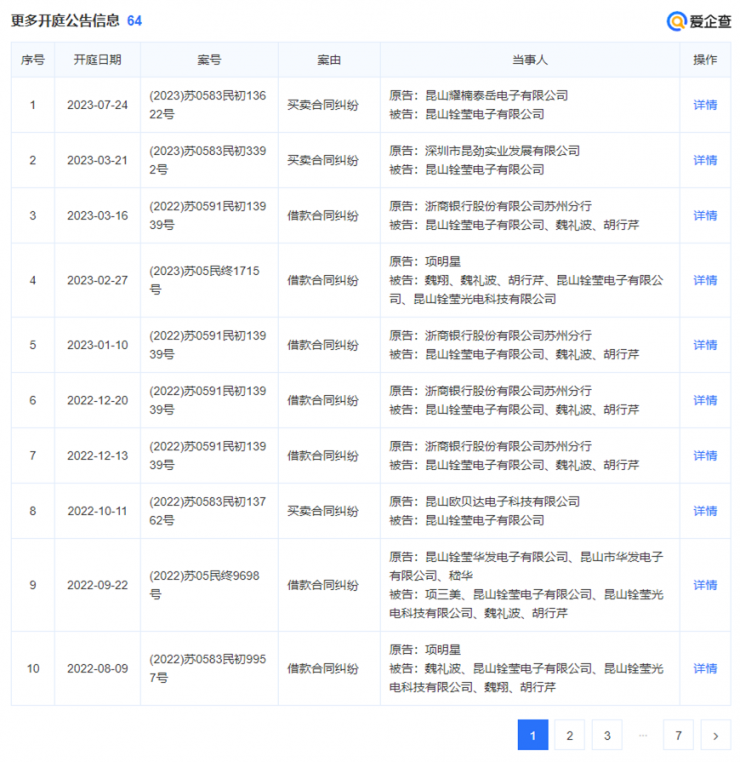The height and width of the screenshot is (762, 740).
Task: Select case number (2022)苏0583民初13762号
Action: pos(207,511)
